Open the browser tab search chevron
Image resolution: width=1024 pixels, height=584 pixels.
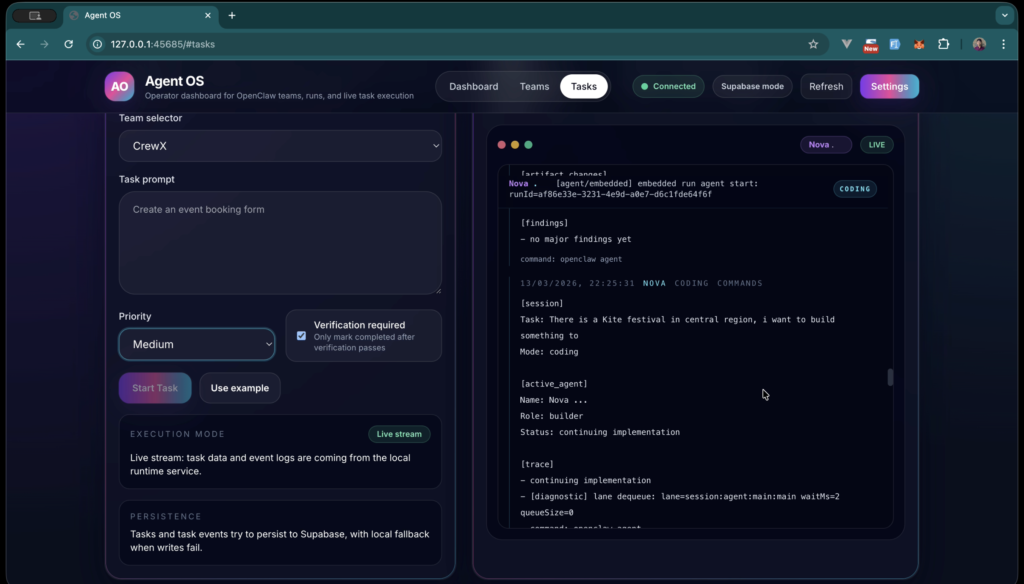tap(1004, 15)
